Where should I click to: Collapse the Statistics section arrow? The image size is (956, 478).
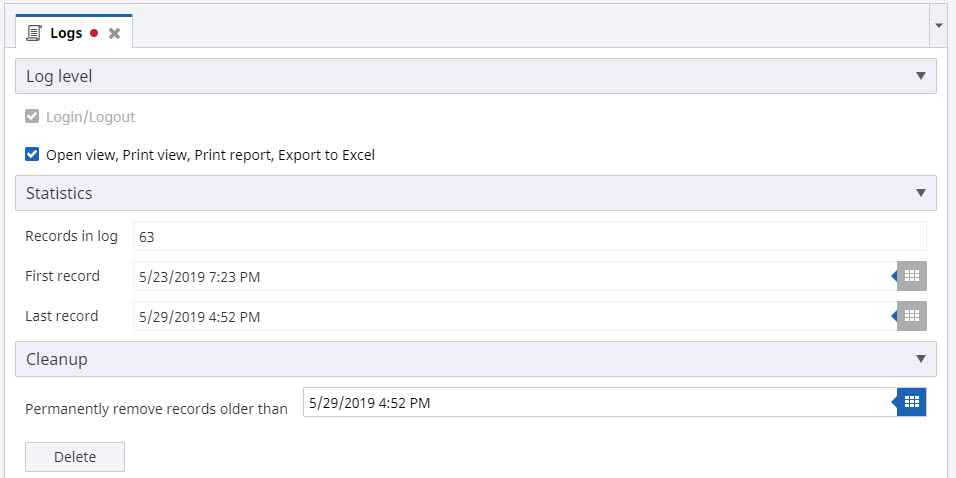coord(921,193)
